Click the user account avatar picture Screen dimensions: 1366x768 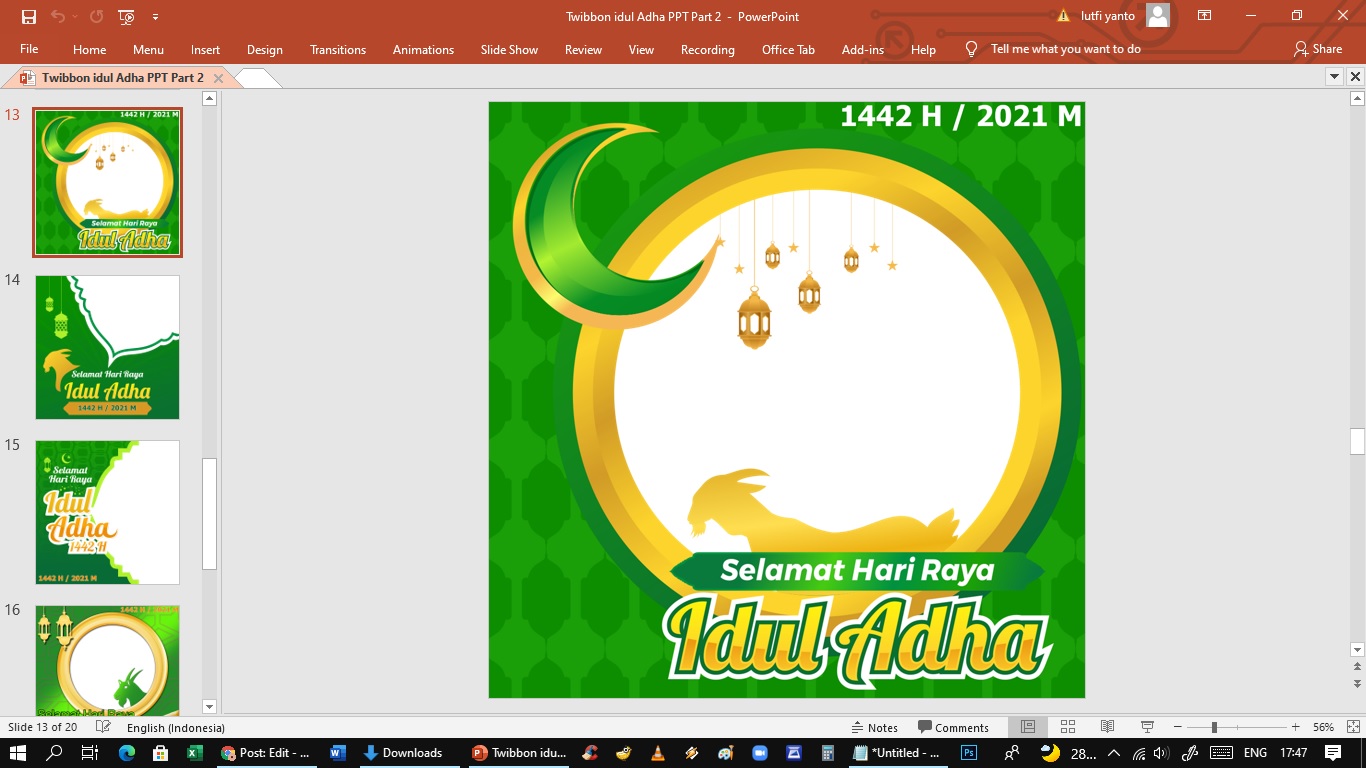(1158, 15)
